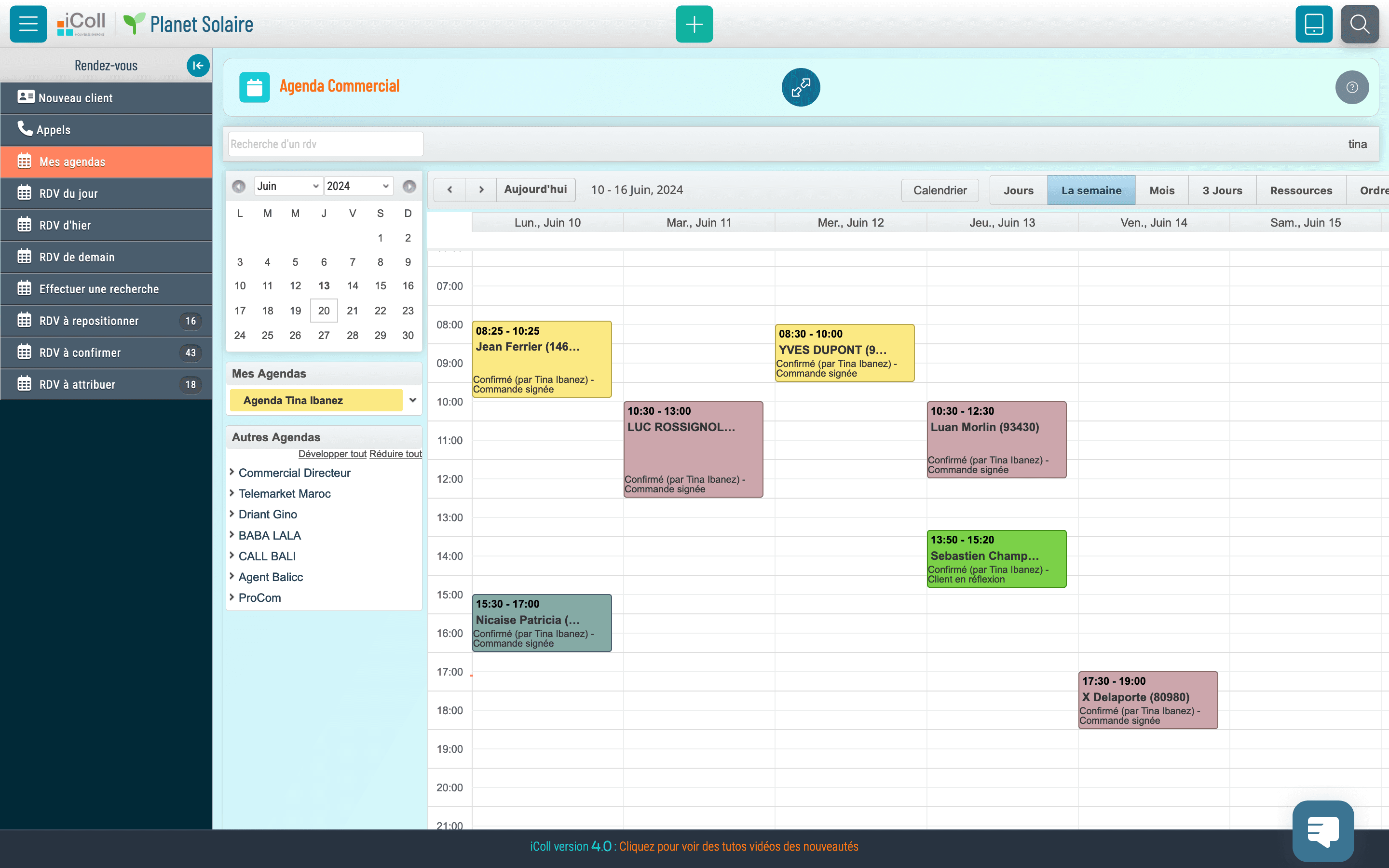Open RDV à confirmer list
Viewport: 1389px width, 868px height.
pos(106,353)
